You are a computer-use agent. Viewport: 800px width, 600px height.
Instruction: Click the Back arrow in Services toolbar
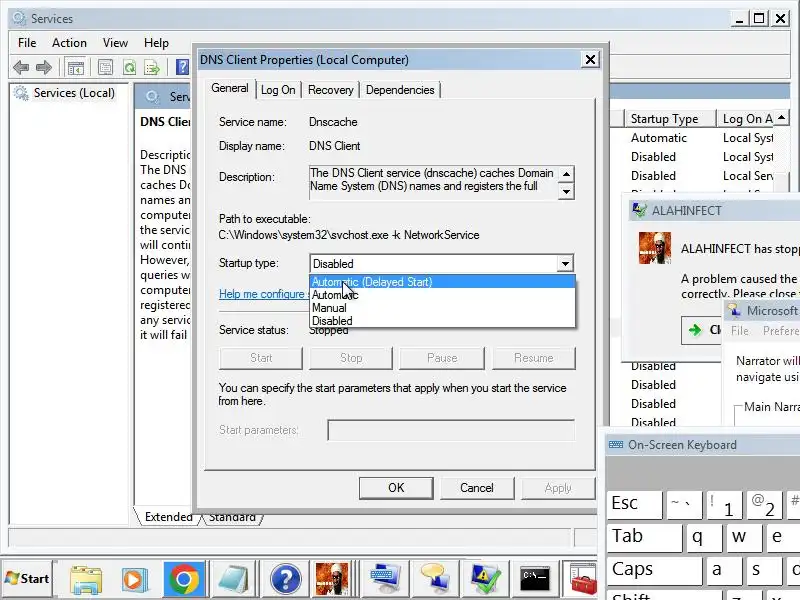21,67
